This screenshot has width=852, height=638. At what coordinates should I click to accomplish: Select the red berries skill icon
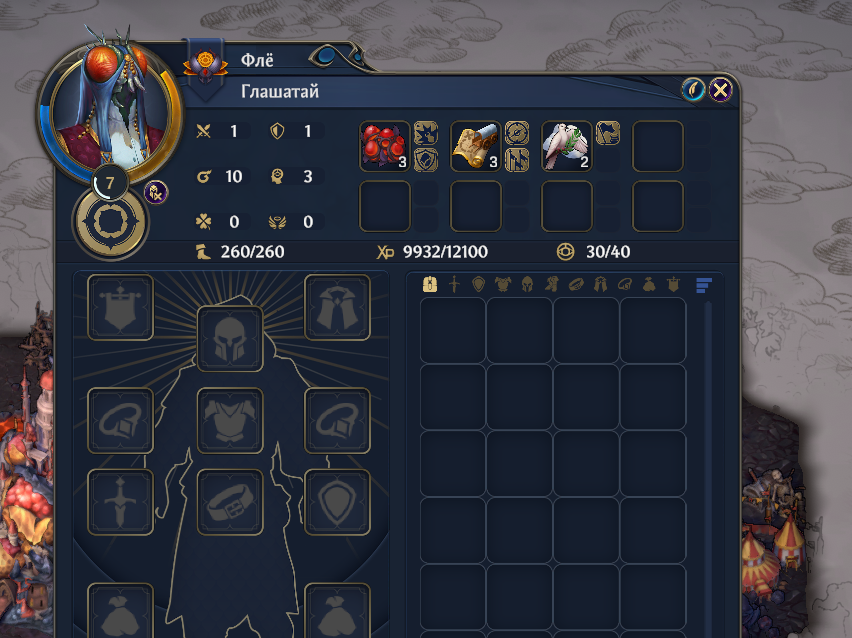(x=385, y=146)
